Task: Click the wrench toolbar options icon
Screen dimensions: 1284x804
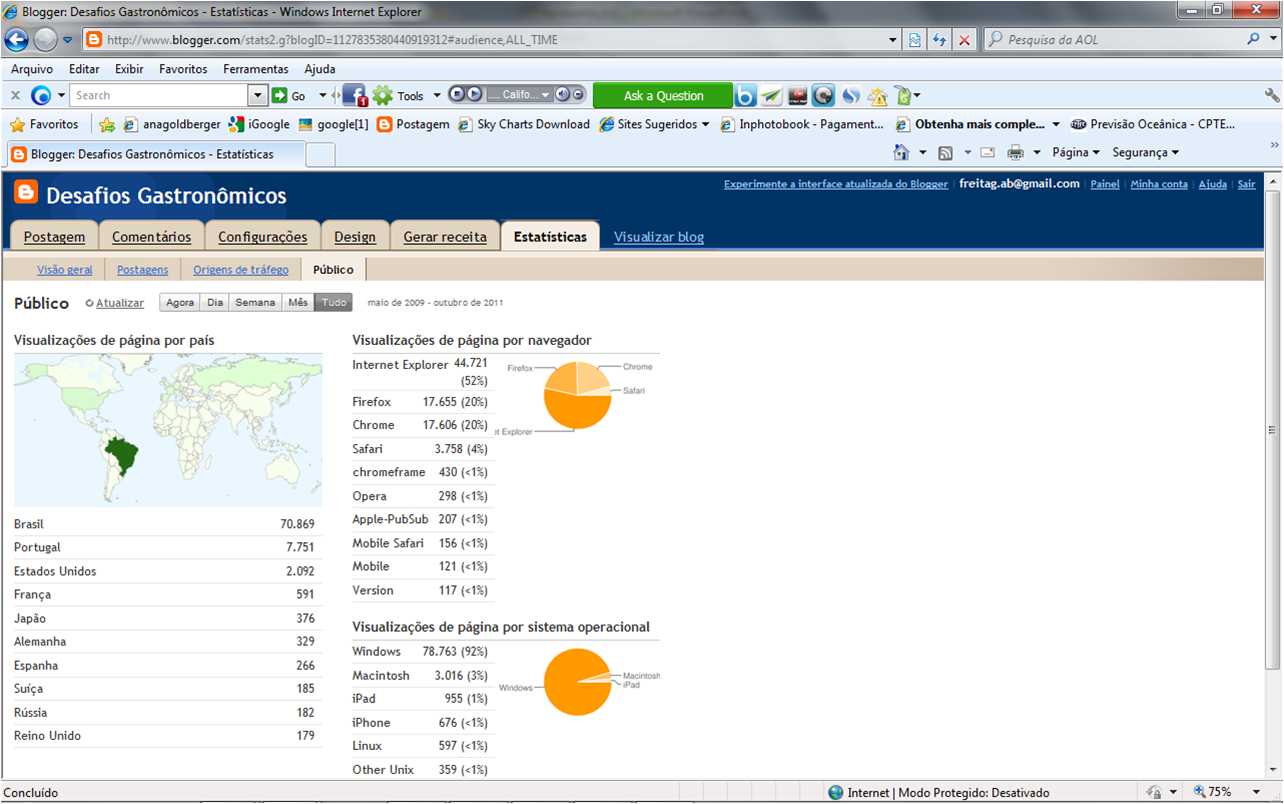Action: pyautogui.click(x=1272, y=96)
